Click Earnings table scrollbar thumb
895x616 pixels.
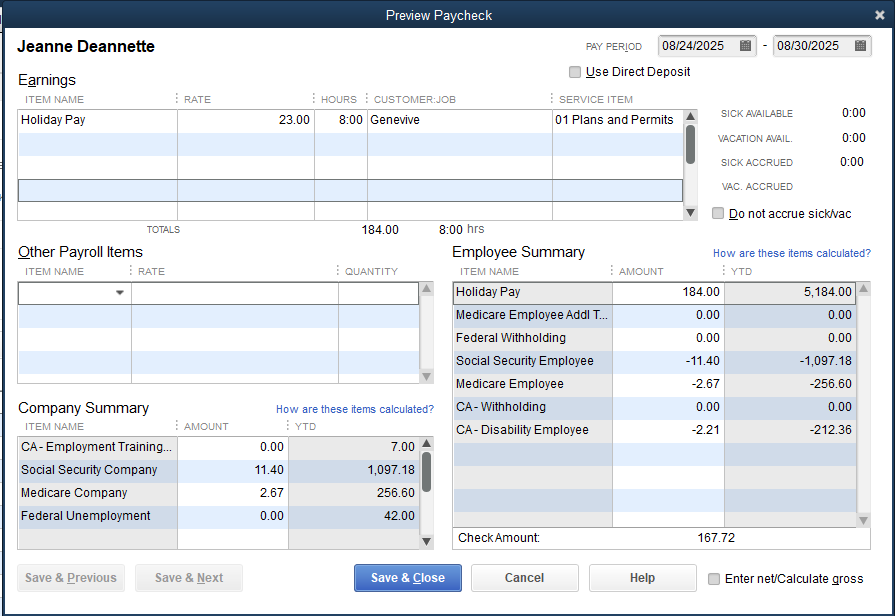point(690,144)
